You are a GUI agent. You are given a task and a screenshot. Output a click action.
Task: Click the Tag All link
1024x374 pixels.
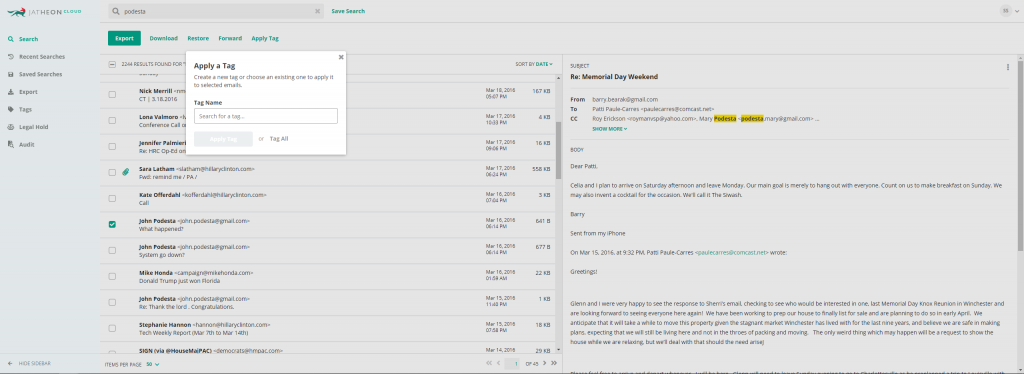[279, 138]
